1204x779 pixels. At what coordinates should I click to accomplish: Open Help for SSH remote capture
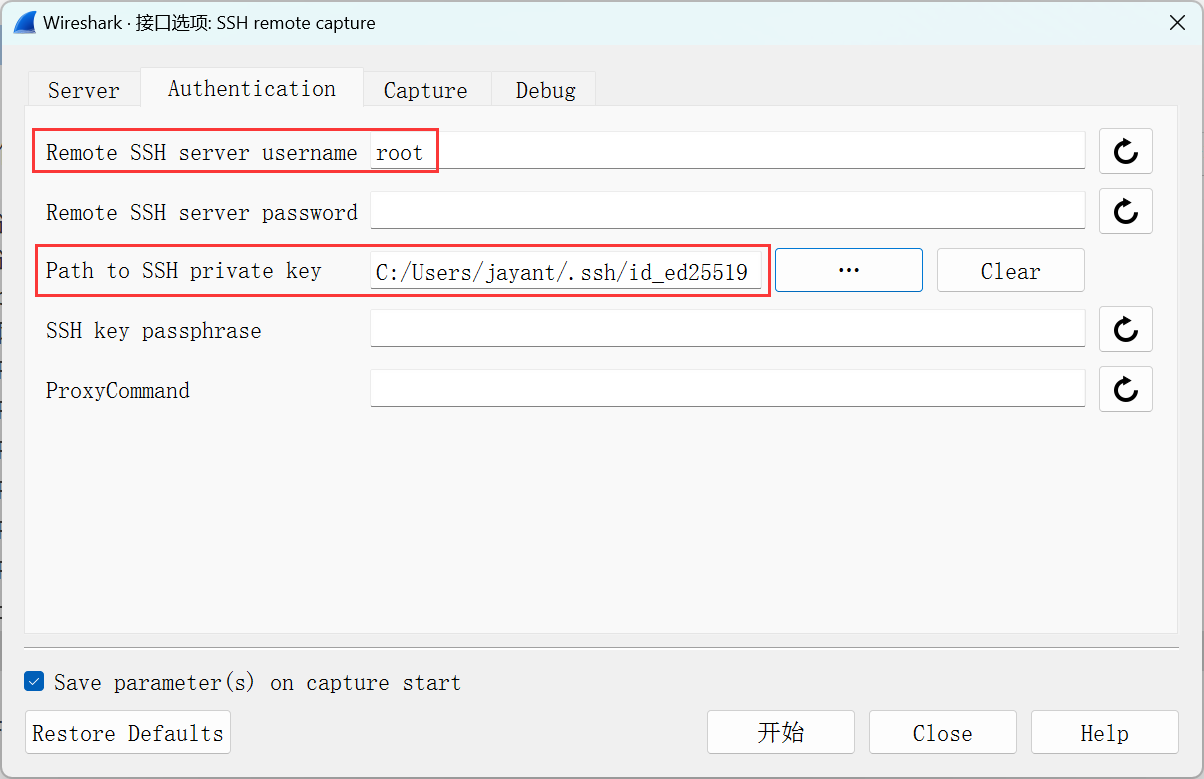click(1104, 732)
